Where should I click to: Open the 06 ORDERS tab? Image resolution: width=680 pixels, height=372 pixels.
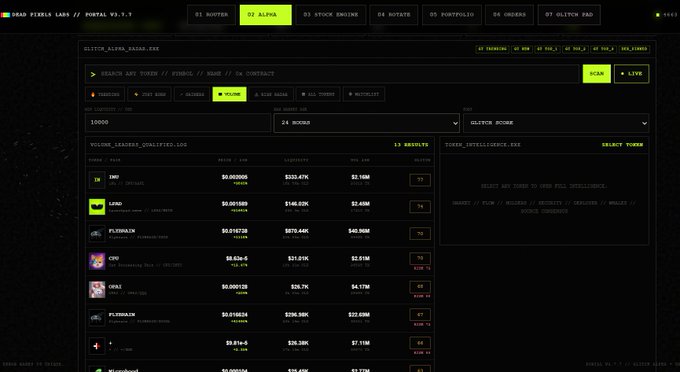[x=509, y=15]
